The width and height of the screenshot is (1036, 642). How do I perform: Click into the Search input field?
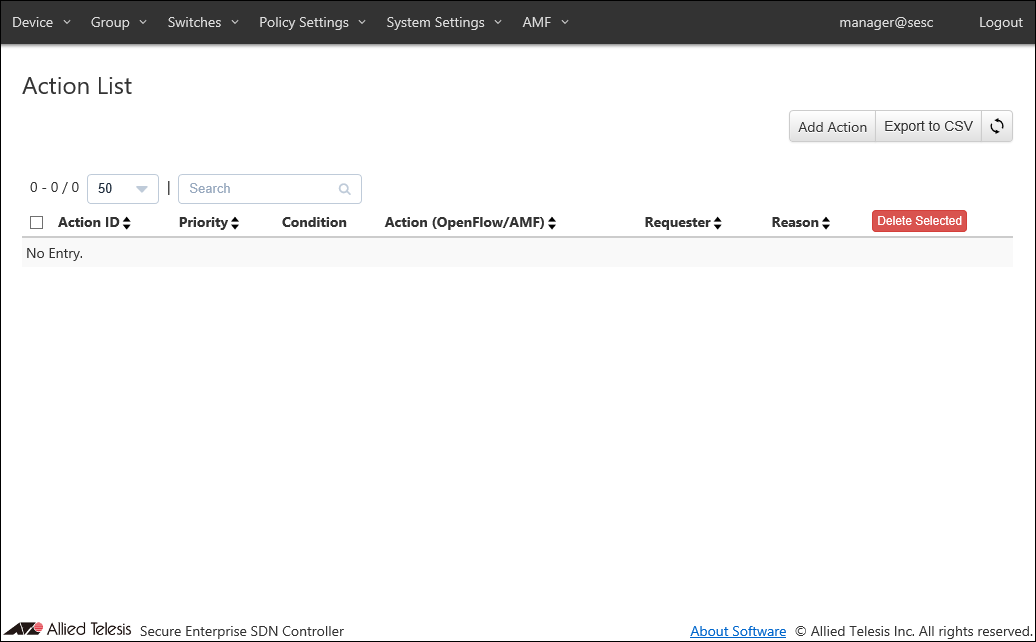click(x=260, y=189)
